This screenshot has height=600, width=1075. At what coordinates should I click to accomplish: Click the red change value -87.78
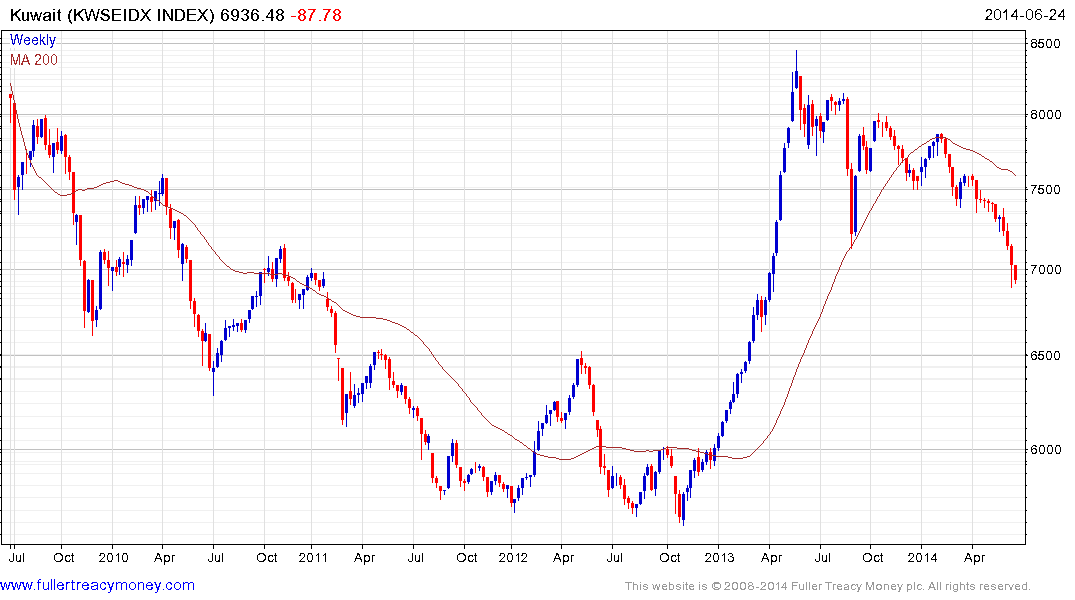316,15
